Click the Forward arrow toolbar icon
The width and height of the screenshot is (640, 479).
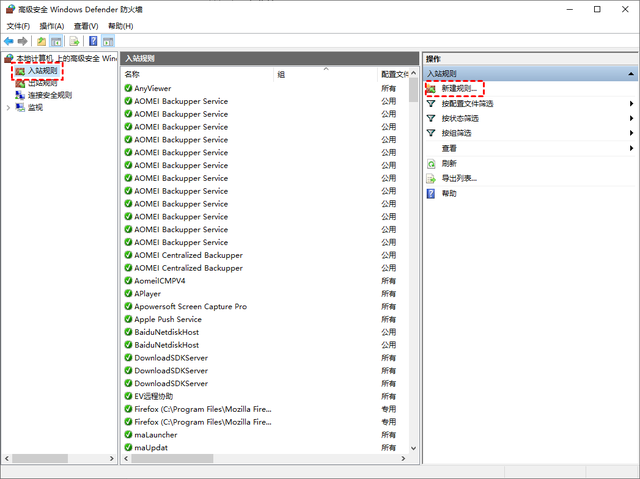(22, 41)
